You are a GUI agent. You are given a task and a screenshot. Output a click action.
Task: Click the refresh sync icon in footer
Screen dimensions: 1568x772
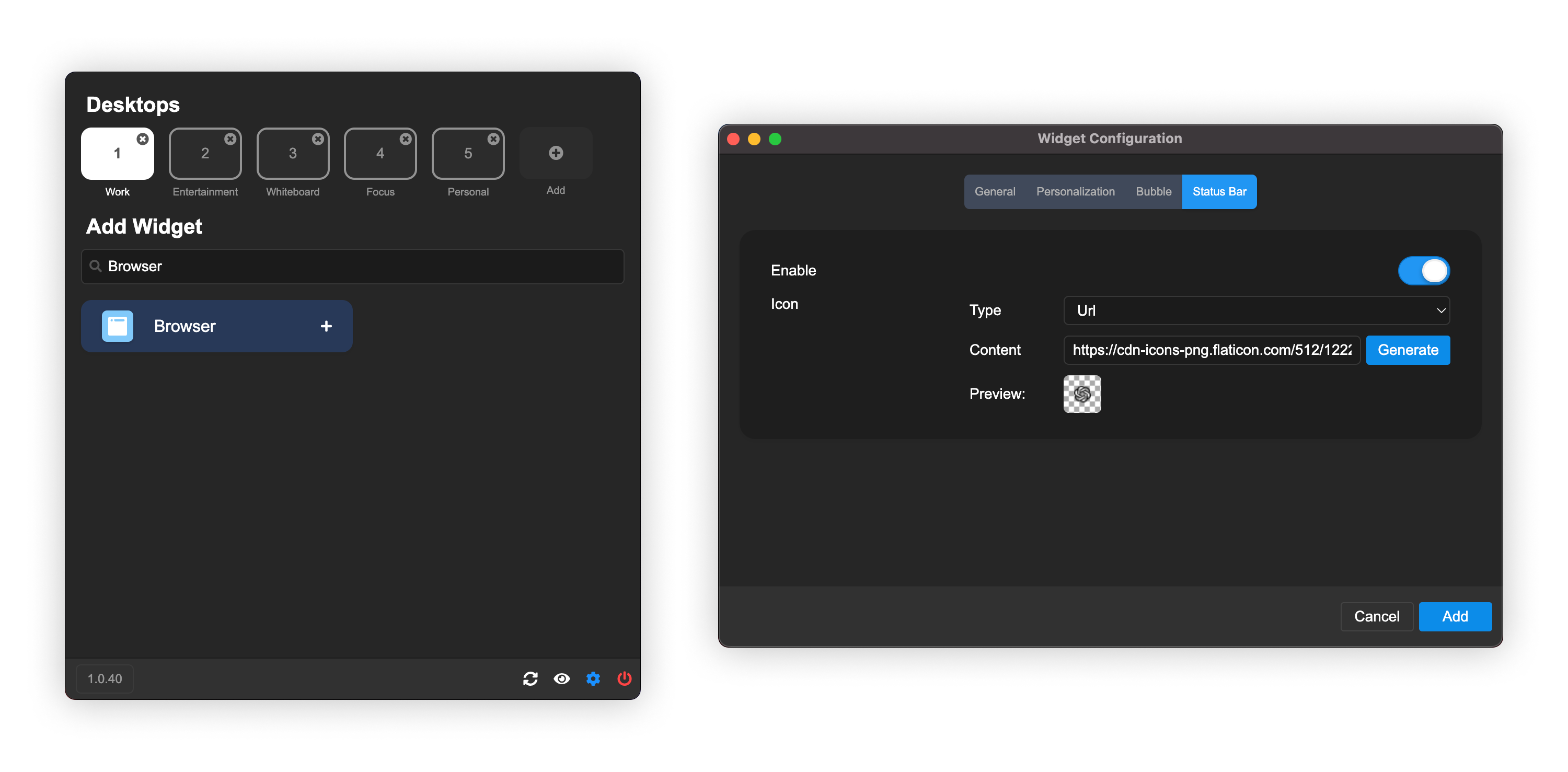click(530, 678)
